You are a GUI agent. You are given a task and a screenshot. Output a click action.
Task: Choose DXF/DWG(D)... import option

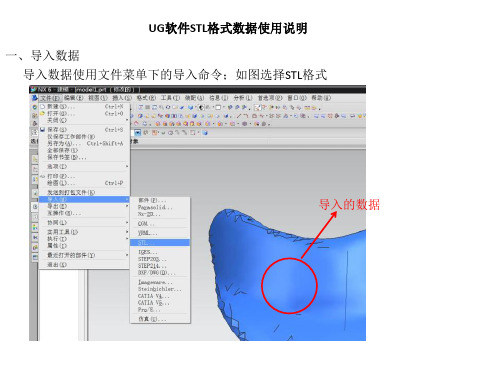coord(160,273)
